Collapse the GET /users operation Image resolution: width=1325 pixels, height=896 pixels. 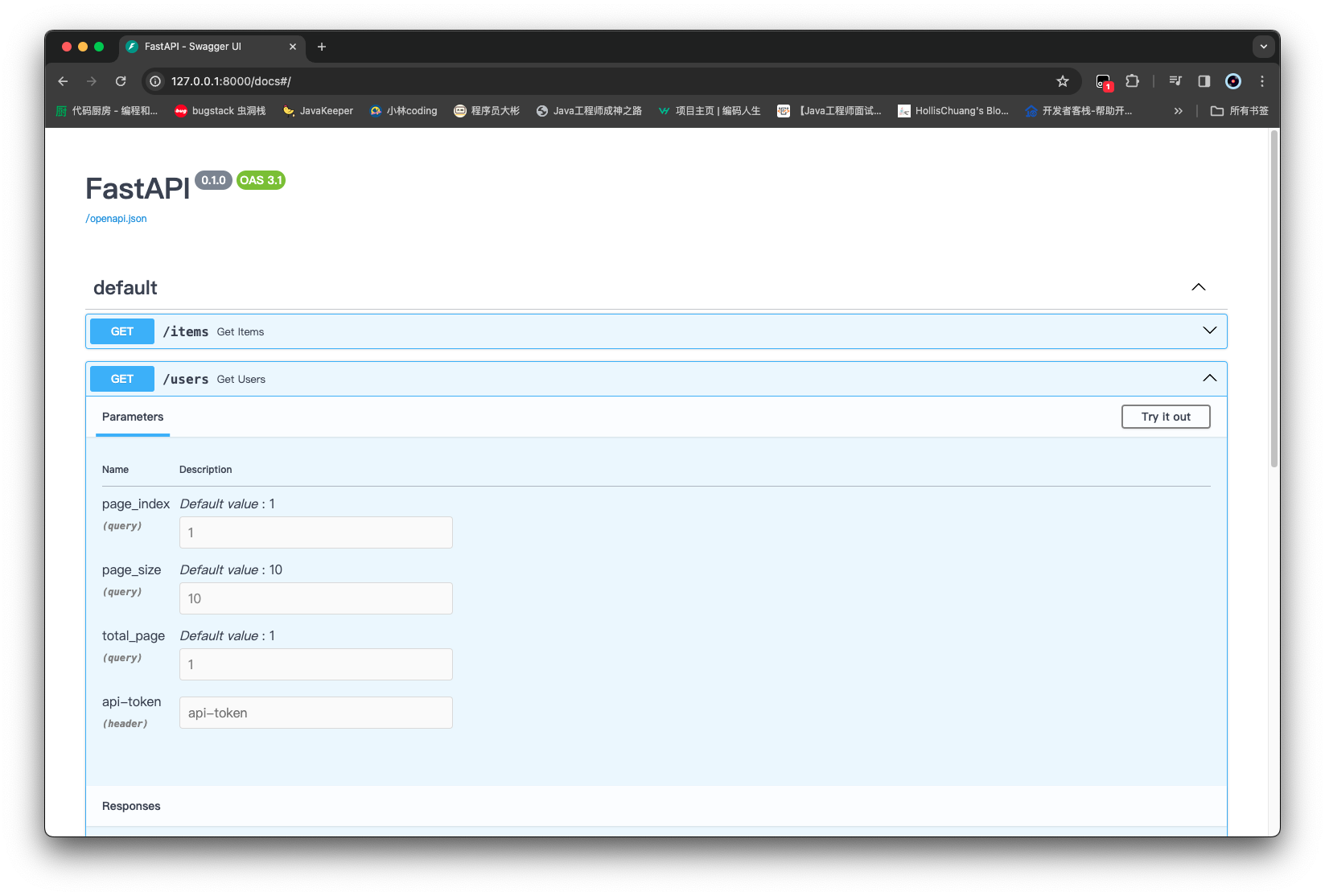1210,378
